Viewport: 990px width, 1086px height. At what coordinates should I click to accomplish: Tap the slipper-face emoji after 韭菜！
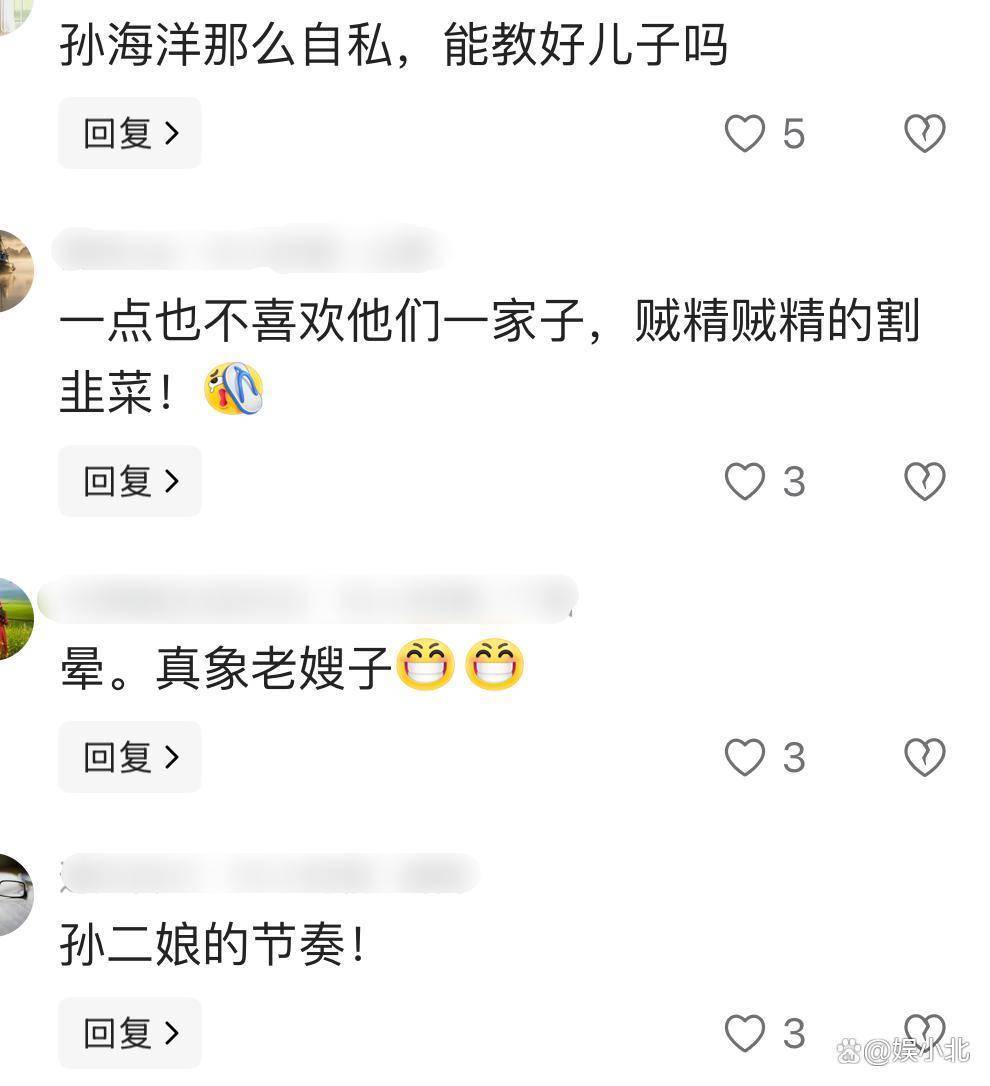pos(233,389)
